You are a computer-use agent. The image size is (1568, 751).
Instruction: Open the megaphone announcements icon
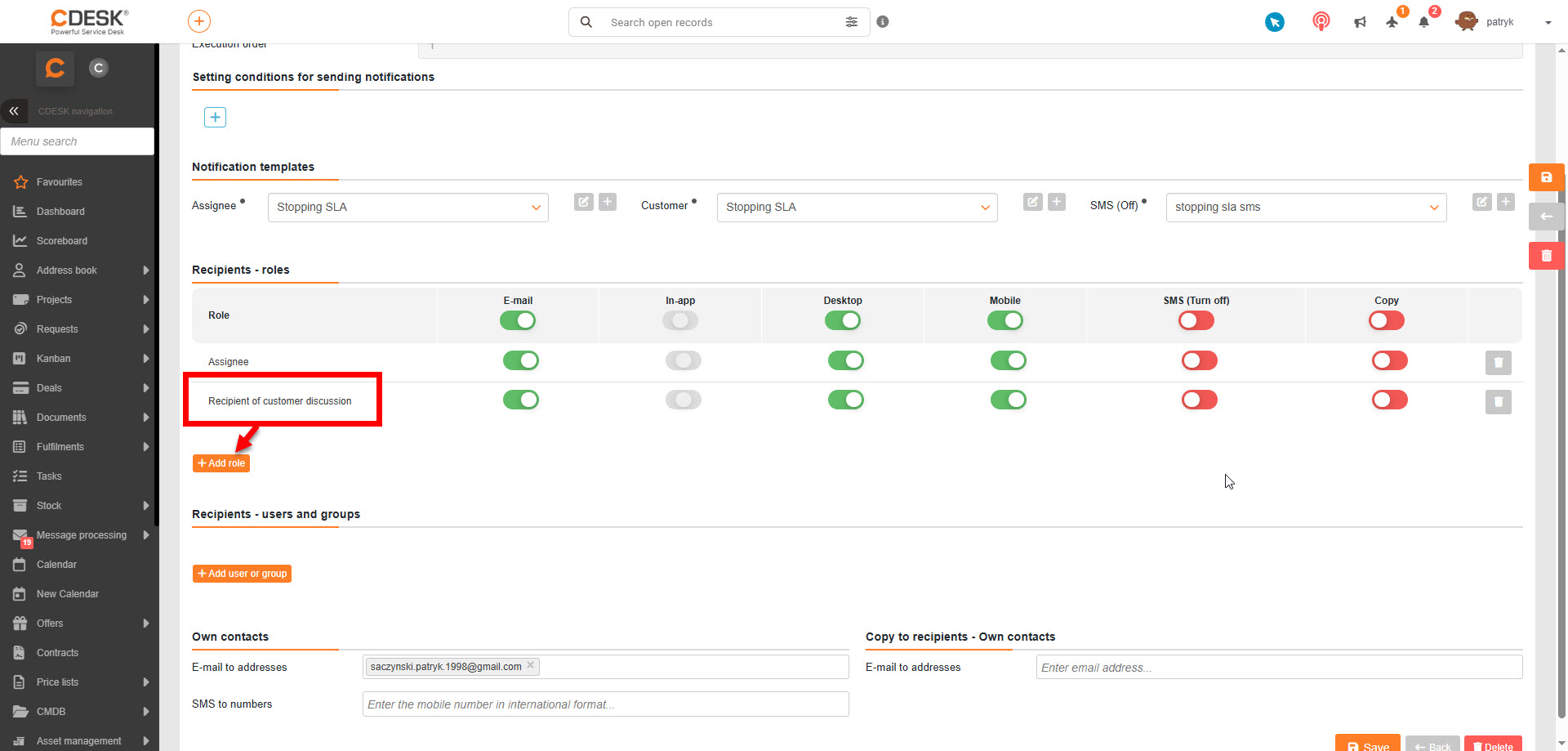(x=1360, y=22)
